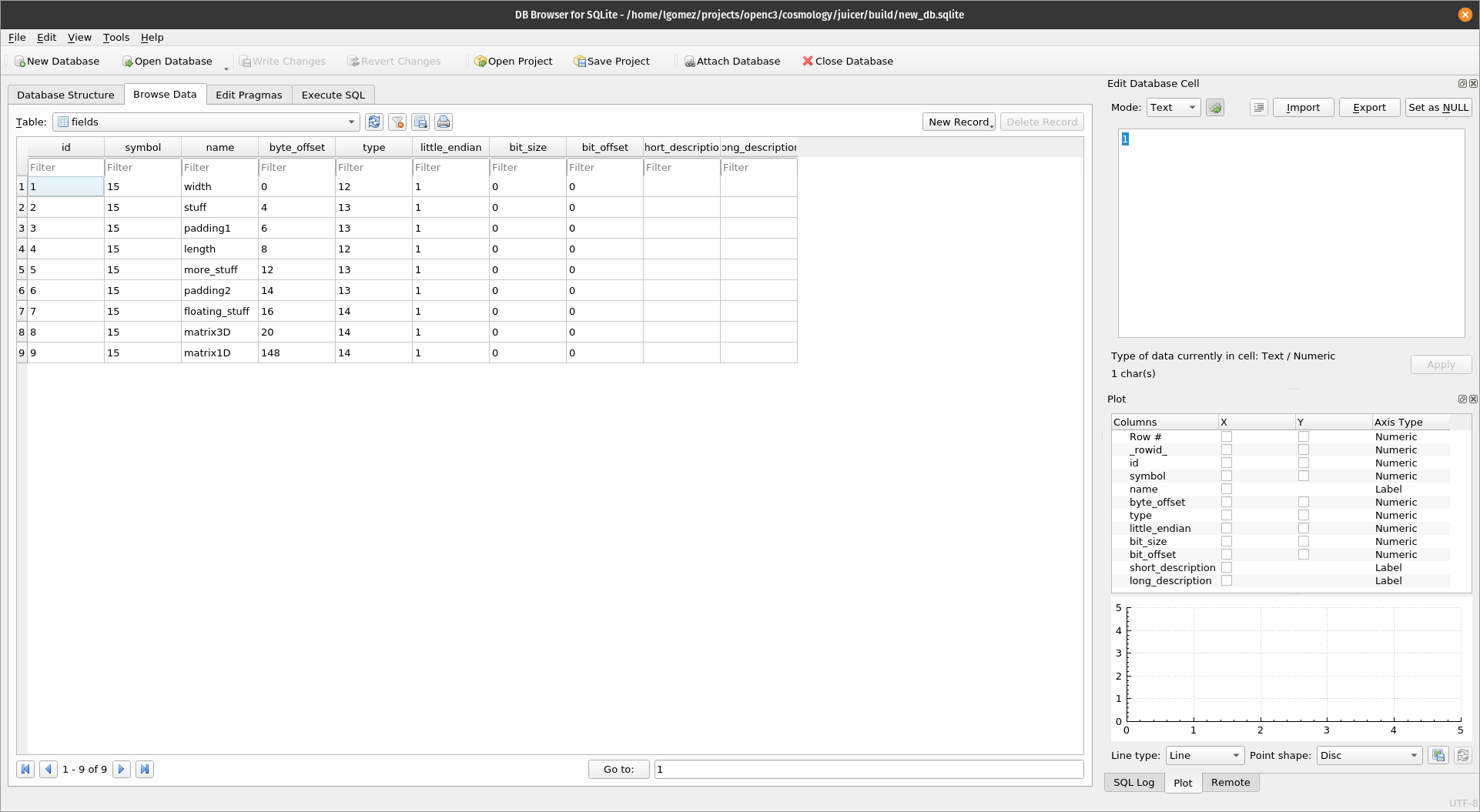Click the New Database toolbar icon
This screenshot has height=812, width=1480.
tap(20, 62)
